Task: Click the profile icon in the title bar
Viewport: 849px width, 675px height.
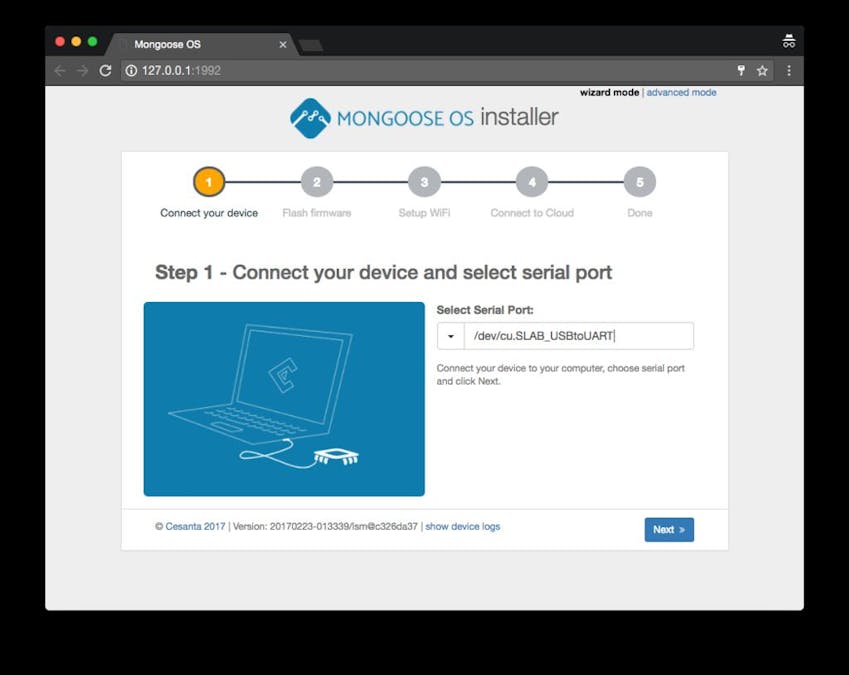Action: pos(789,40)
